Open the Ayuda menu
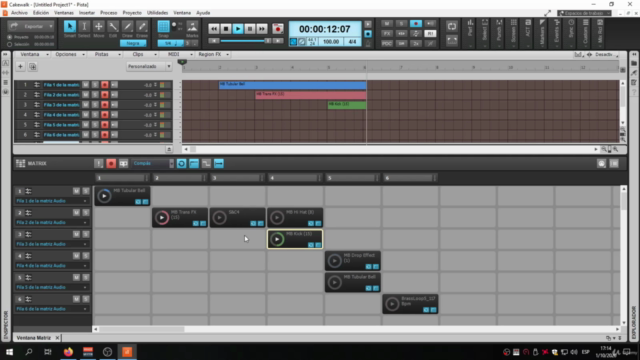Image resolution: width=640 pixels, height=360 pixels. pos(203,13)
